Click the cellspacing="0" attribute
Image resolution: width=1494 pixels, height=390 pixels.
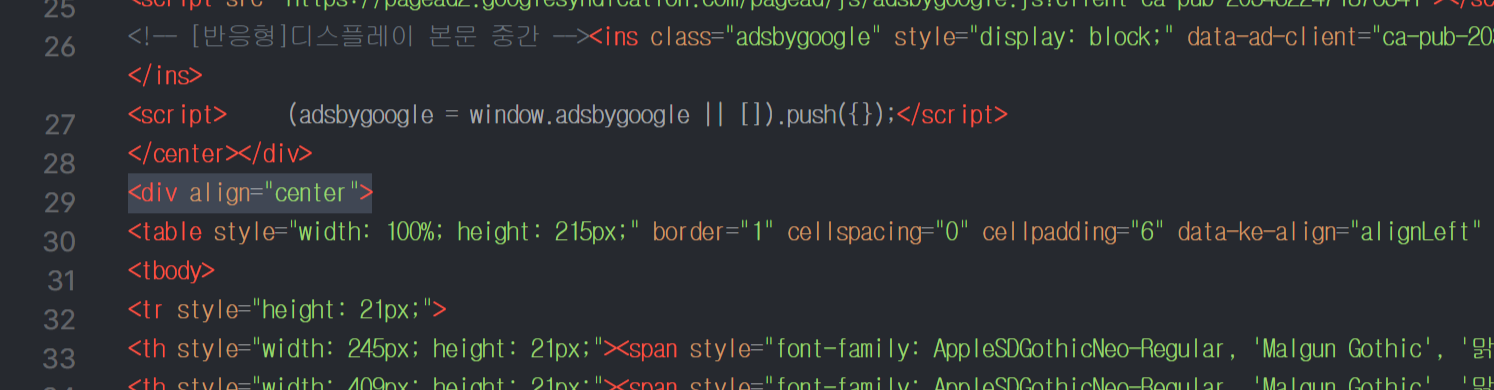(878, 232)
